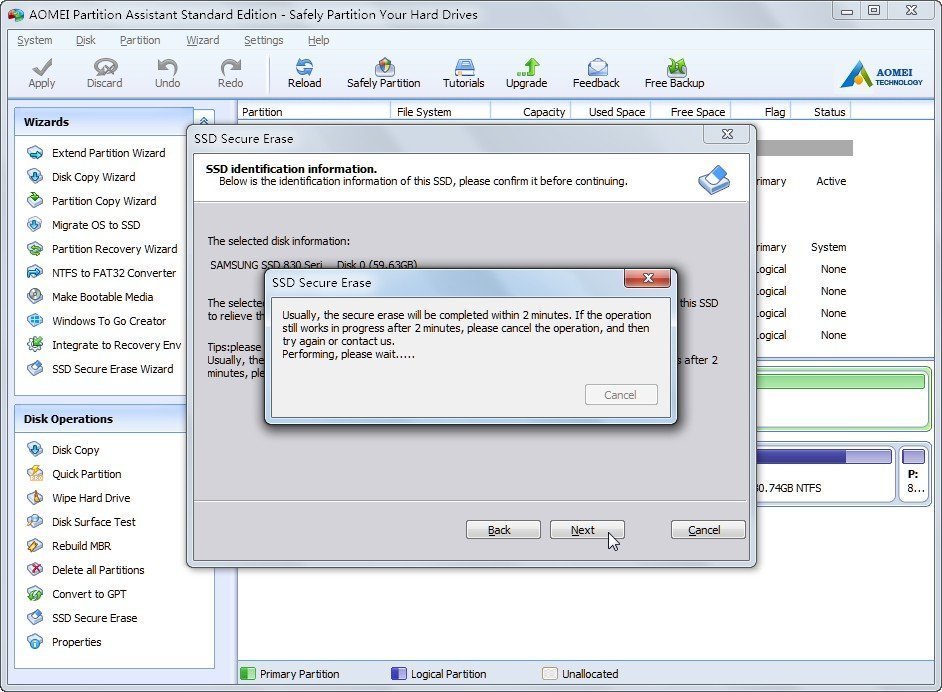The image size is (942, 692).
Task: Close the SSD identification wizard window
Action: tap(727, 134)
